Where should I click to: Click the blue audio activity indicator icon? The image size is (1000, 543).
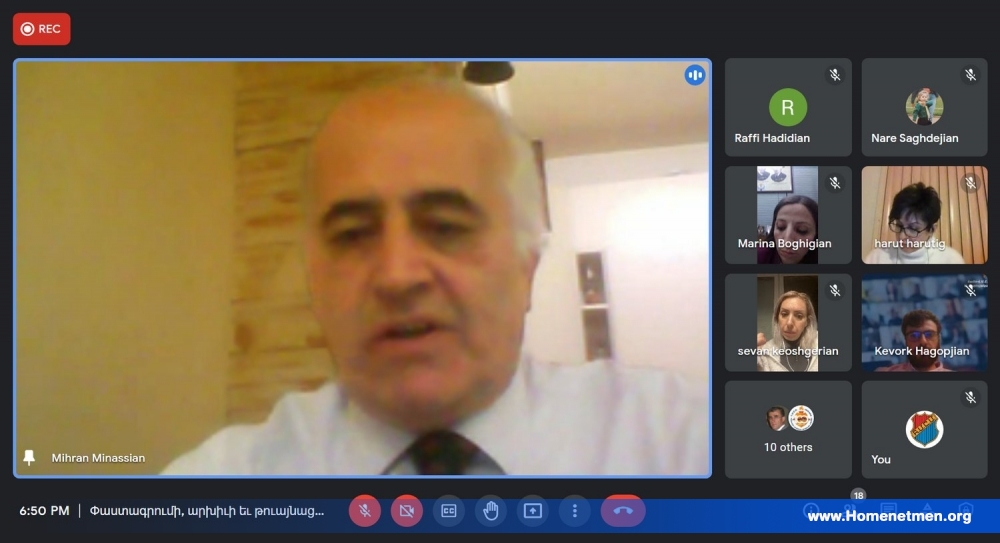695,75
